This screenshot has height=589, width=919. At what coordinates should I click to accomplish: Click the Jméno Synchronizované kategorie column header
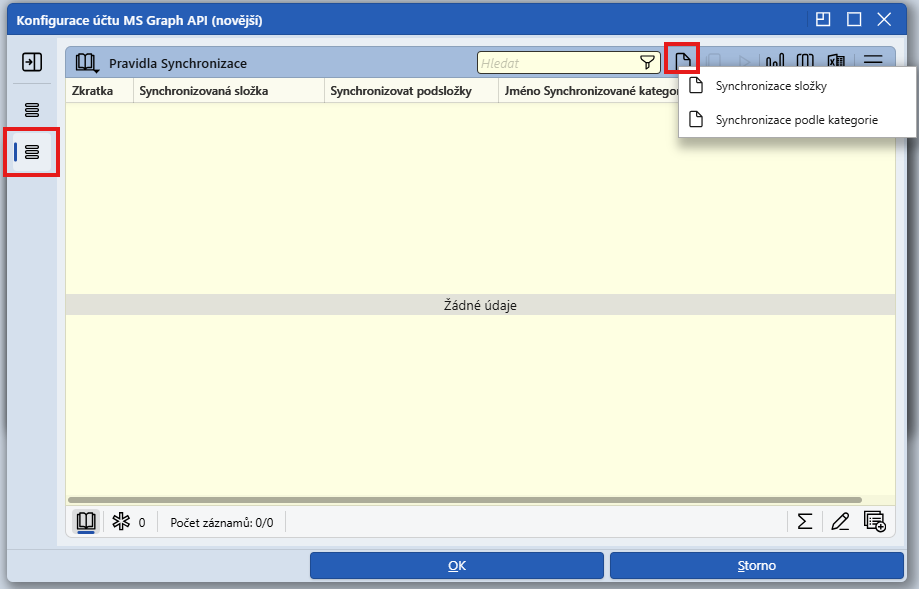[588, 91]
